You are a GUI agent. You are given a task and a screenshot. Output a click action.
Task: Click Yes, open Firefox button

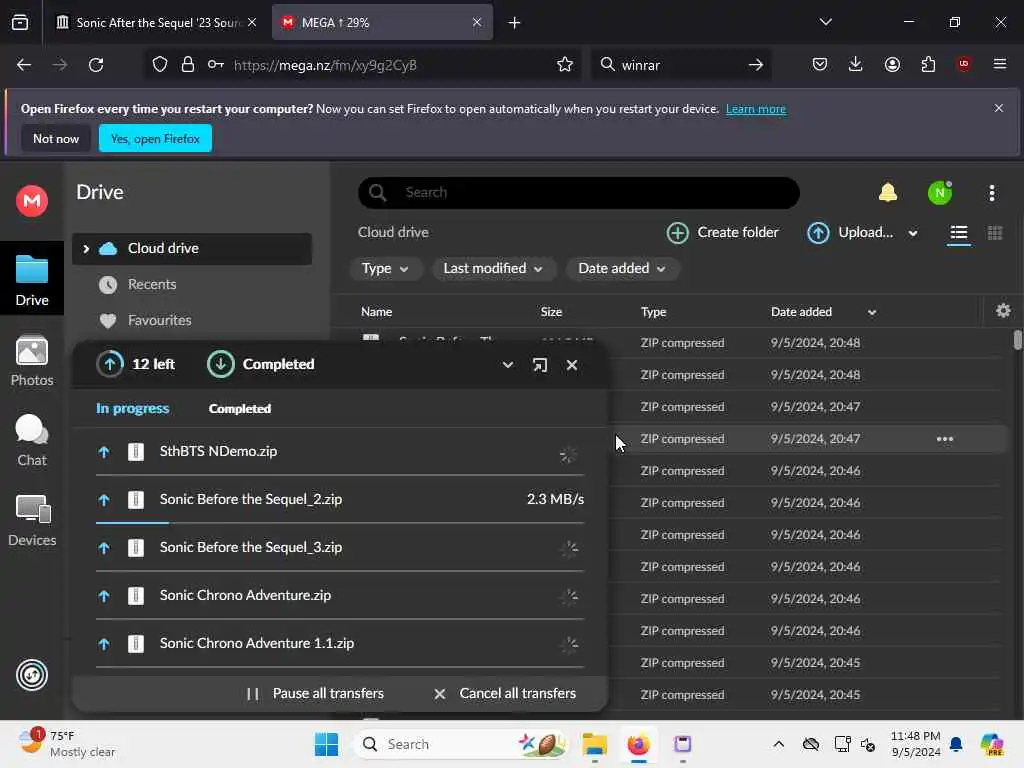coord(155,139)
